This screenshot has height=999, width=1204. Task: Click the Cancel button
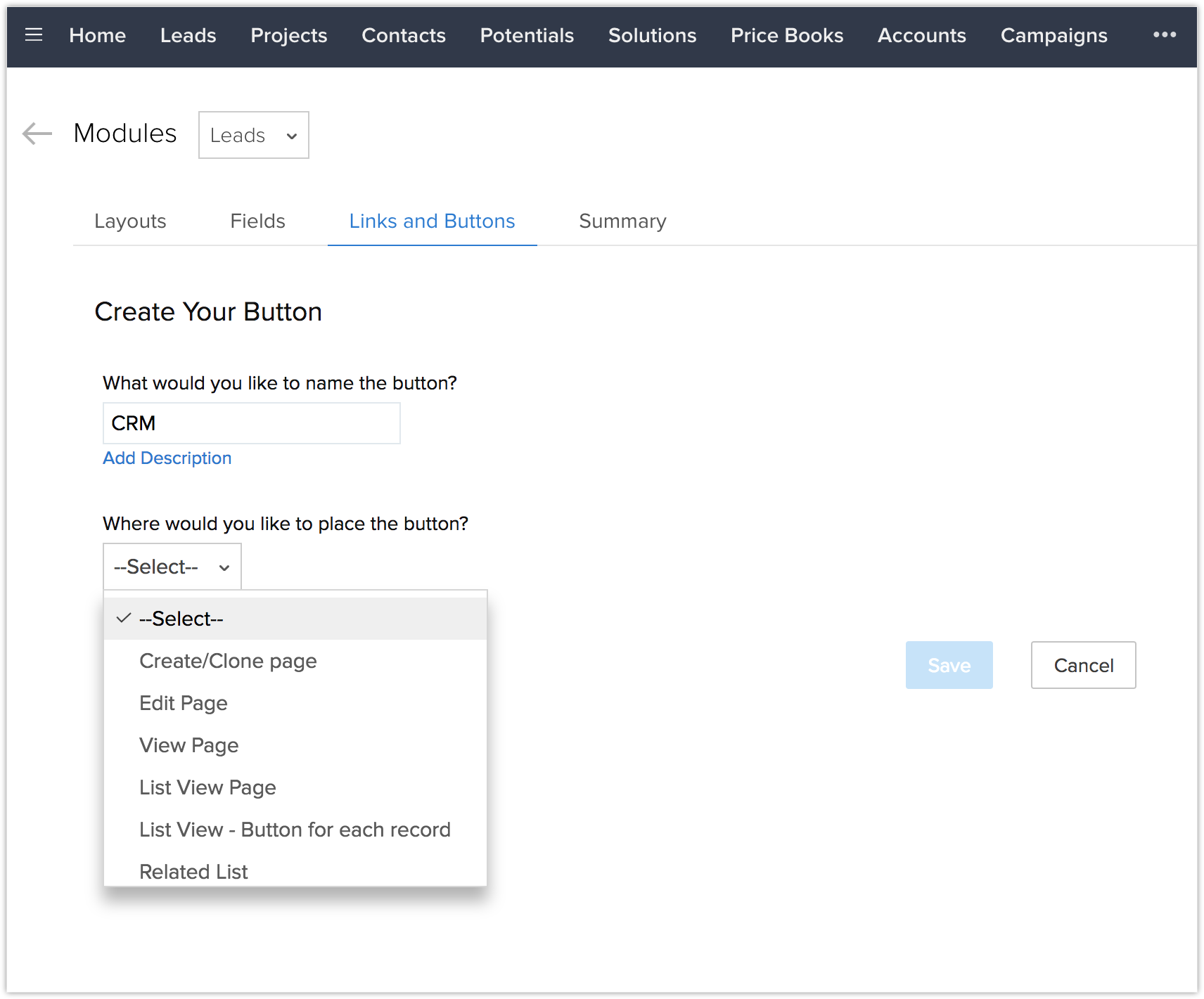coord(1083,665)
